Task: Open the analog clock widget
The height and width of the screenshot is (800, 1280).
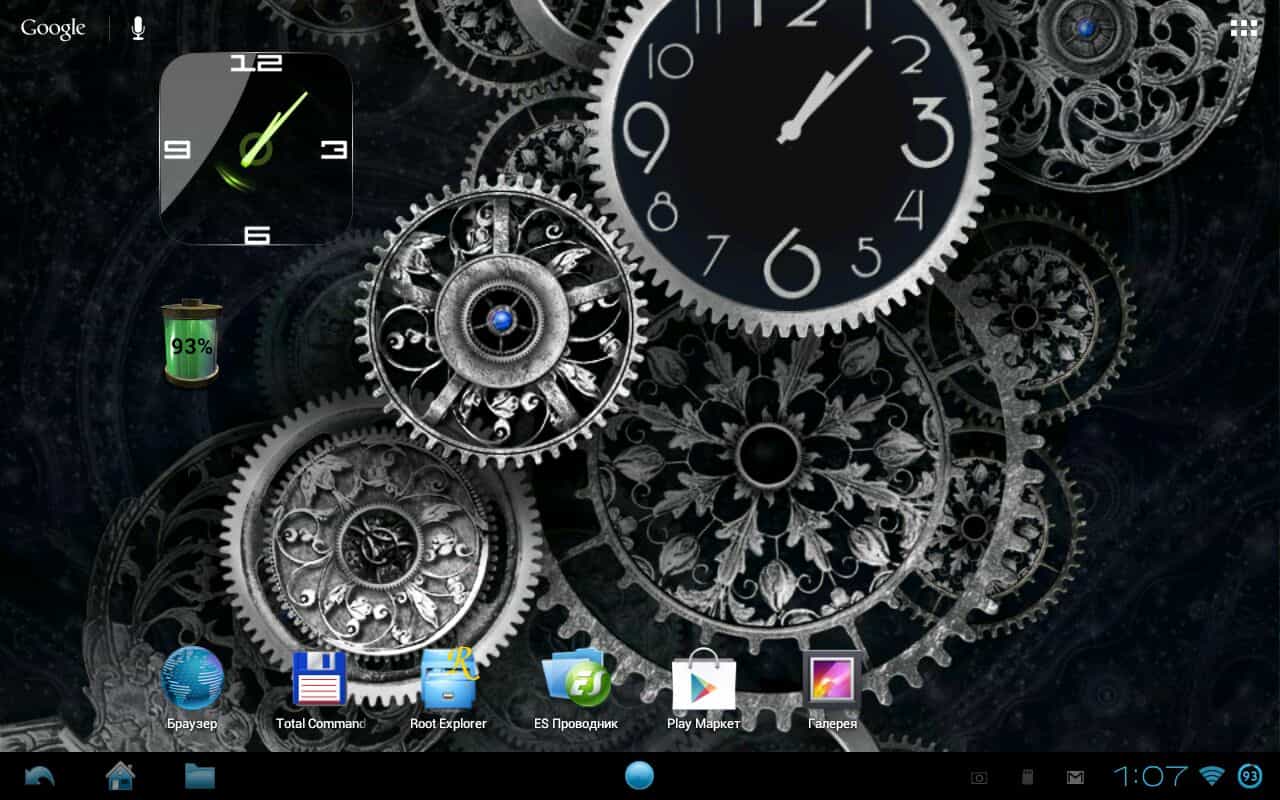Action: (256, 145)
